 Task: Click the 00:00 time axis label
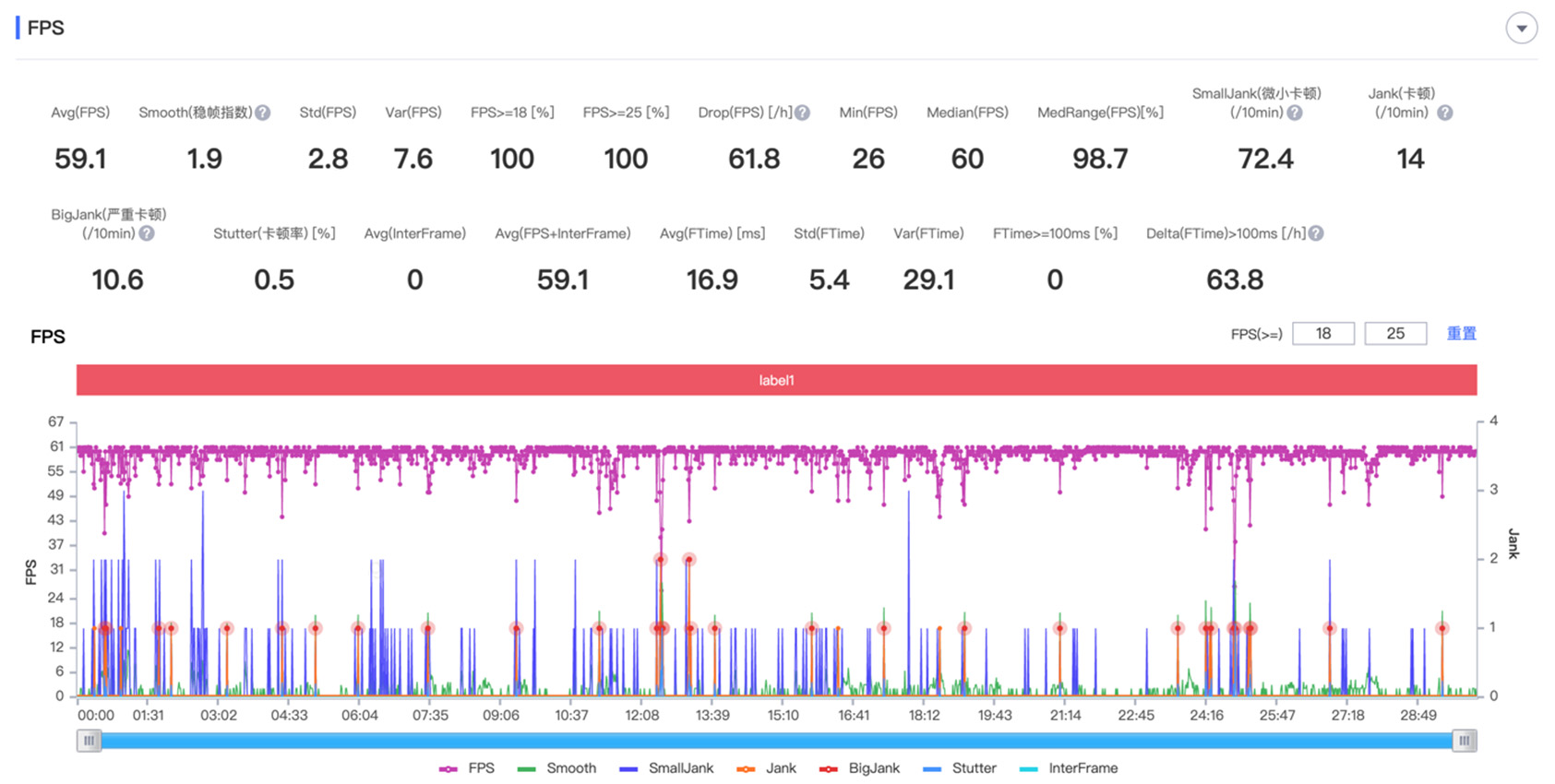tap(96, 716)
